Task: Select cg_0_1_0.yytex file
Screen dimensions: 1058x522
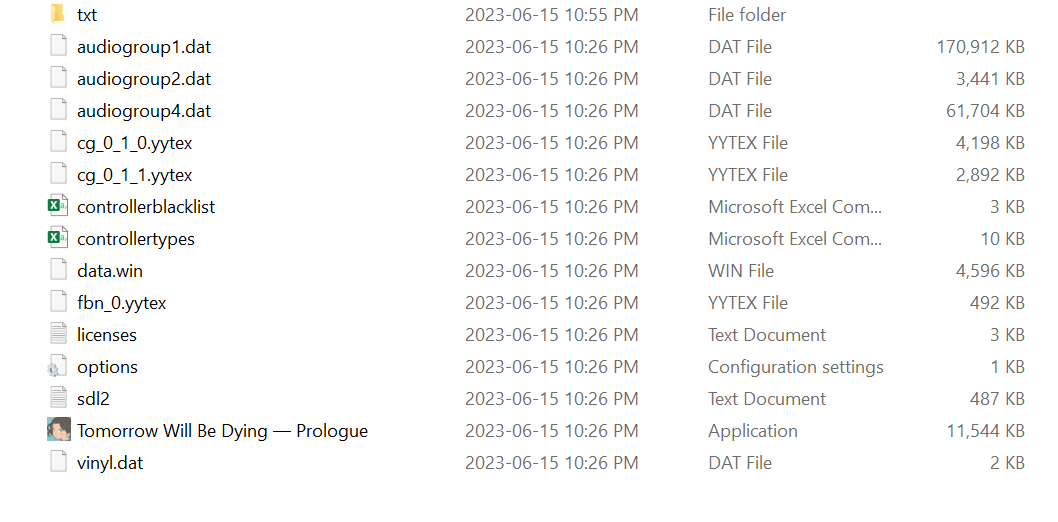Action: tap(134, 143)
